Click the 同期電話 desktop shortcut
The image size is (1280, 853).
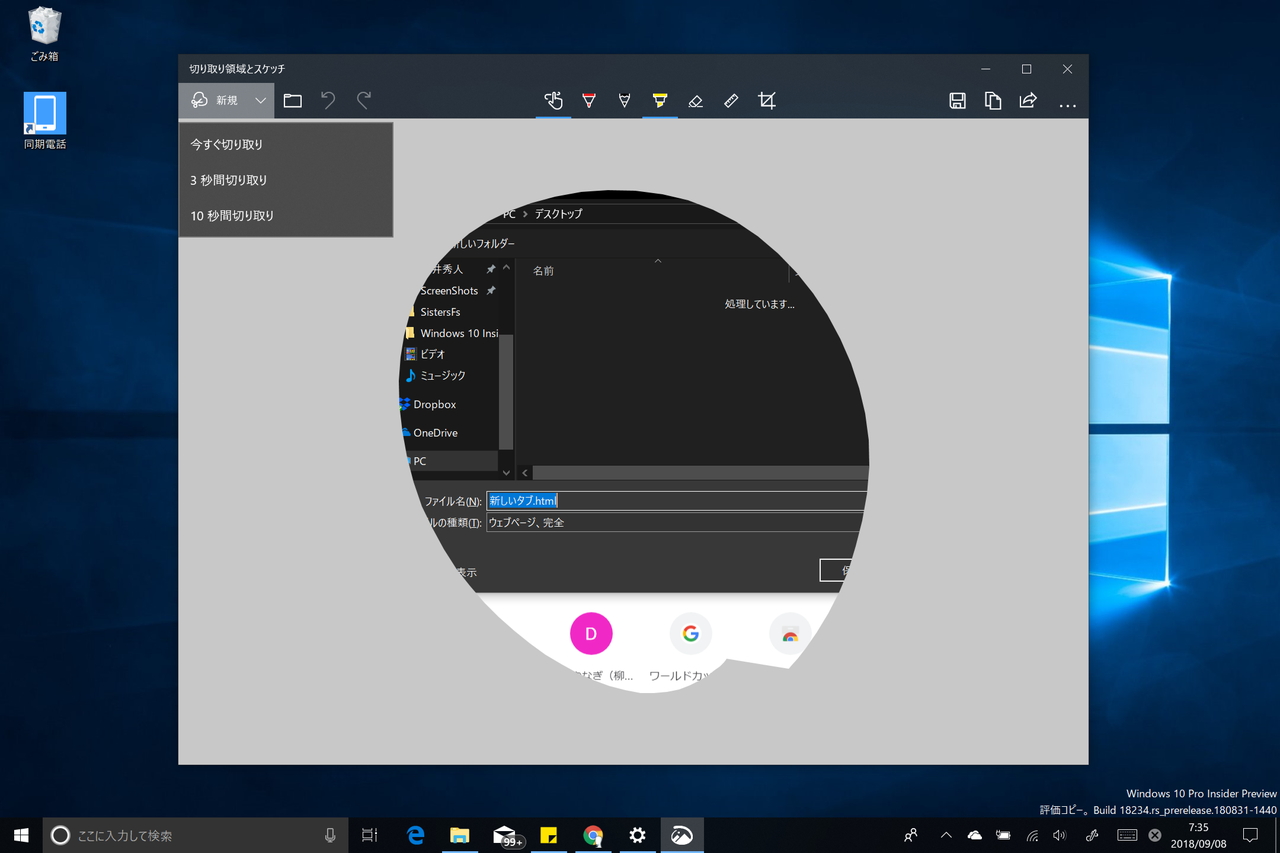coord(44,121)
